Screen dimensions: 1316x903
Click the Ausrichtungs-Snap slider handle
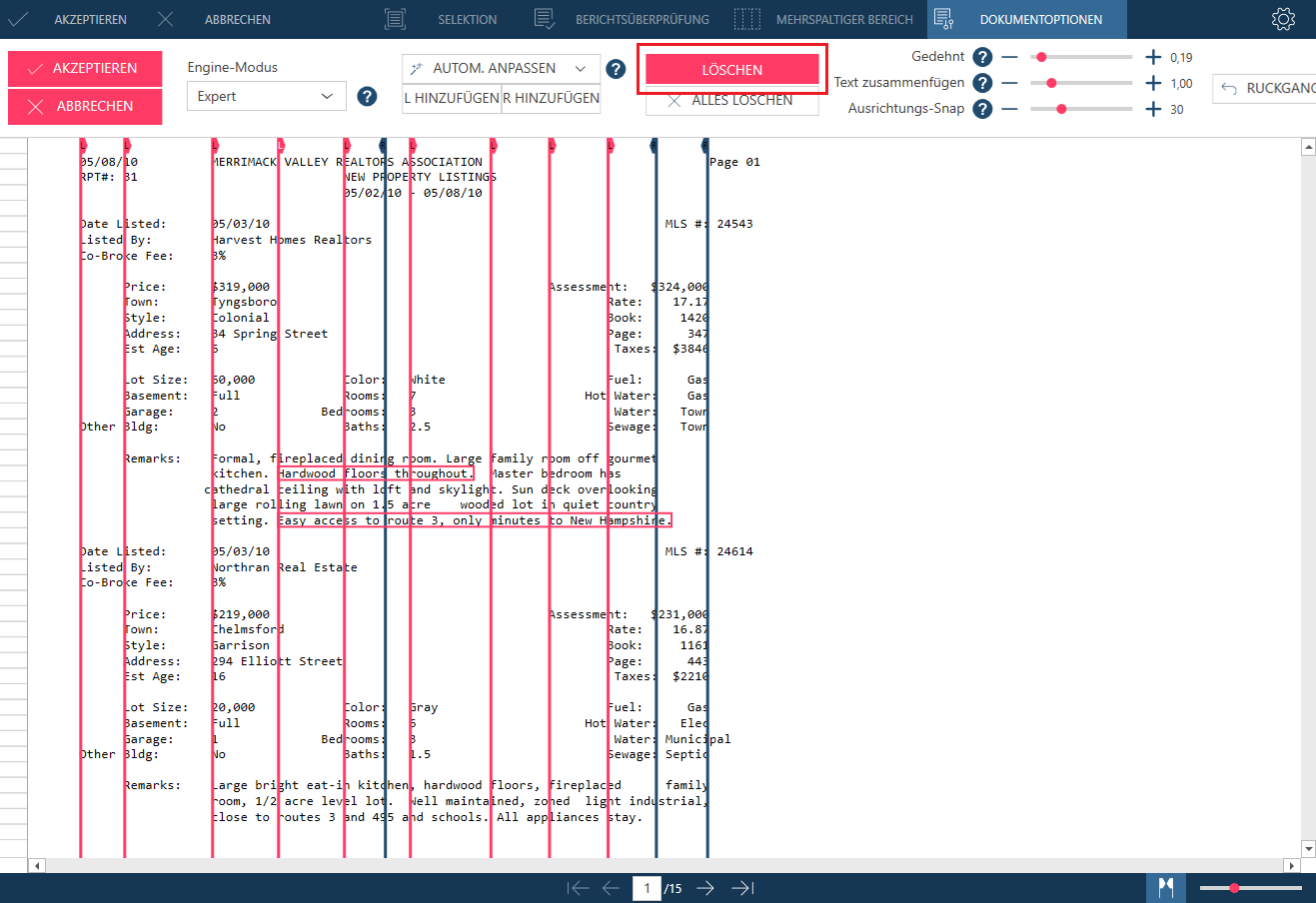tap(1061, 109)
